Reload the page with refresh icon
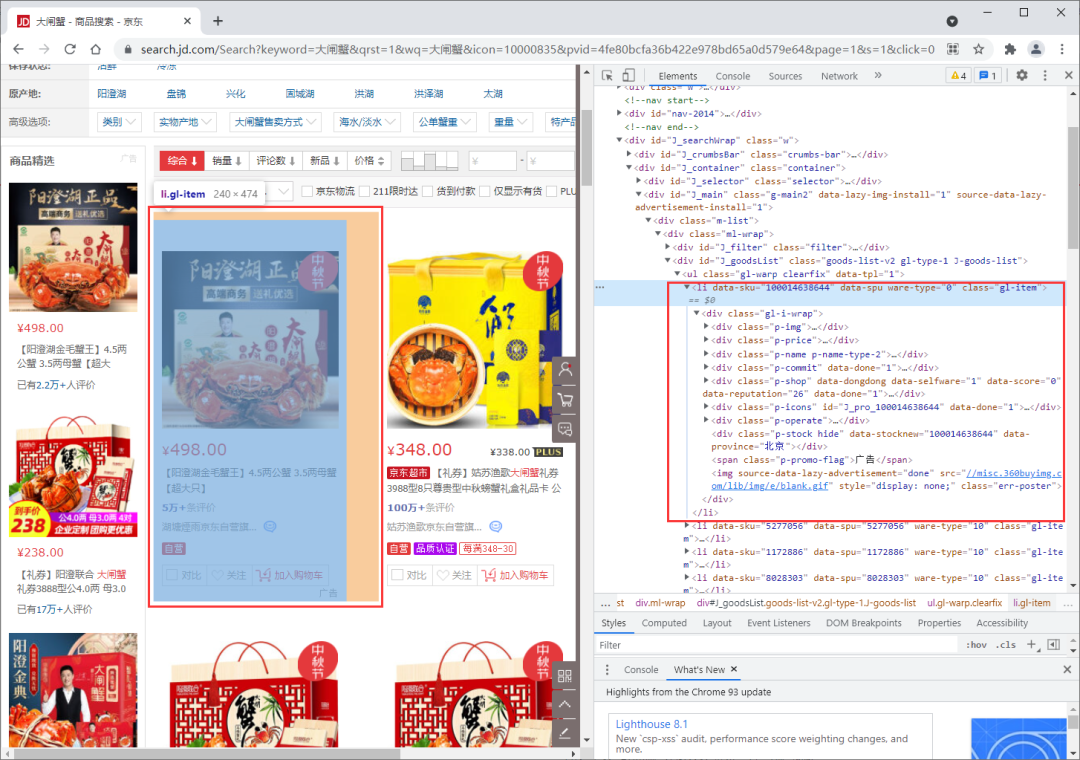 [x=70, y=49]
